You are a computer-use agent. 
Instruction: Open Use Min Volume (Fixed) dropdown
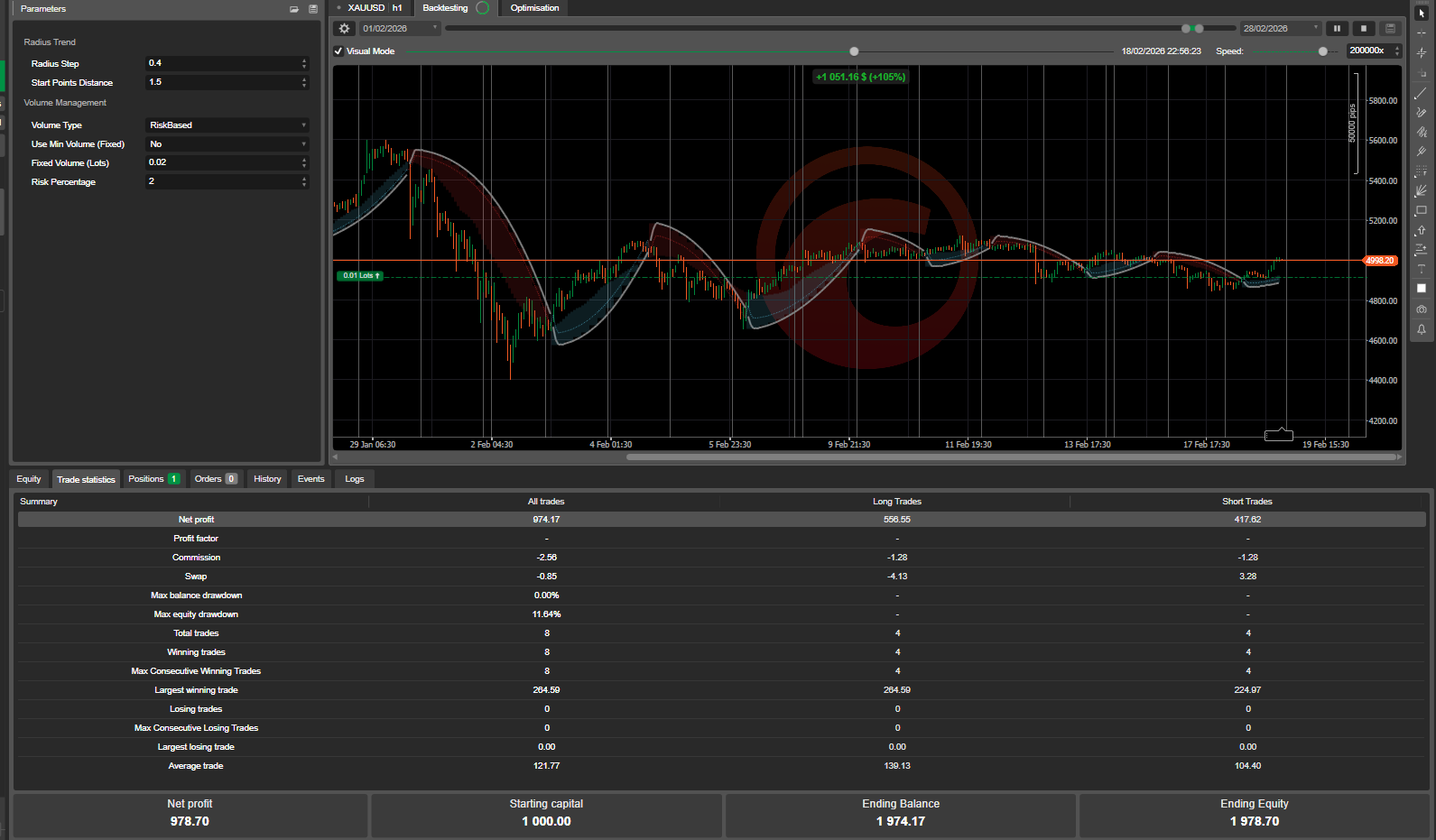(227, 144)
